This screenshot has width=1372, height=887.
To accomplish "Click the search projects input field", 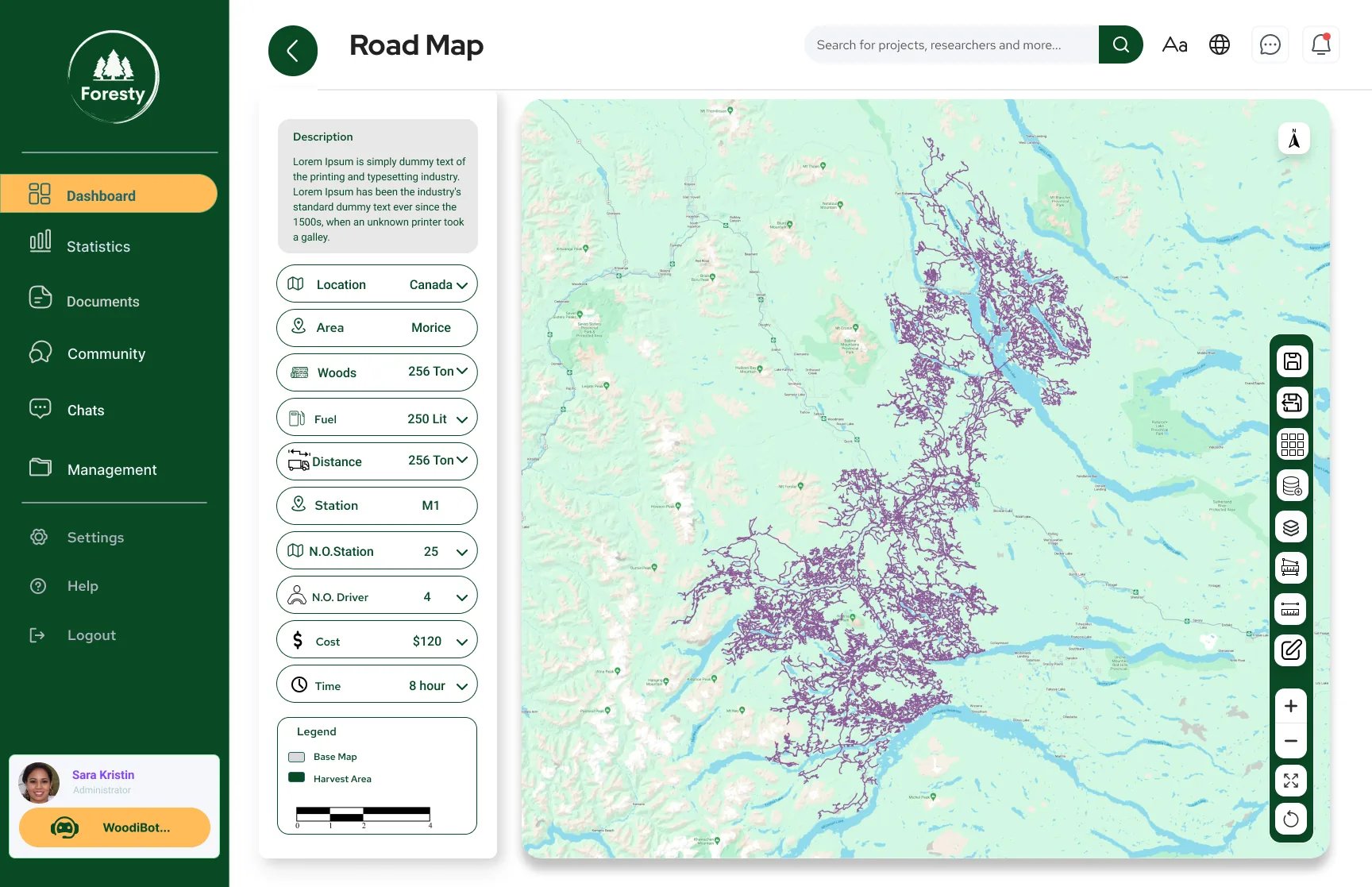I will 952,44.
